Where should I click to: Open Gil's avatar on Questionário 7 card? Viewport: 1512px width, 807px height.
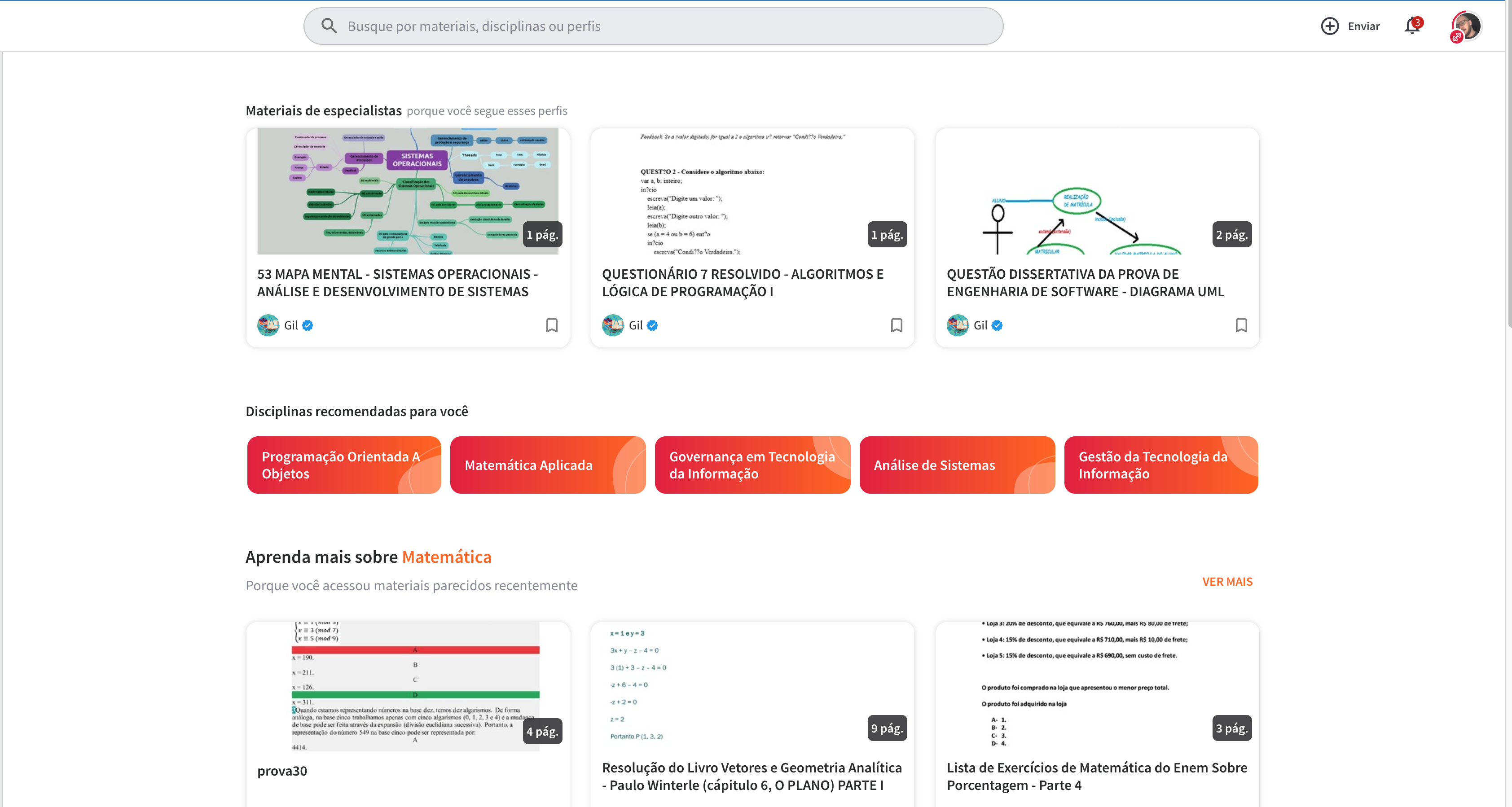[x=613, y=325]
